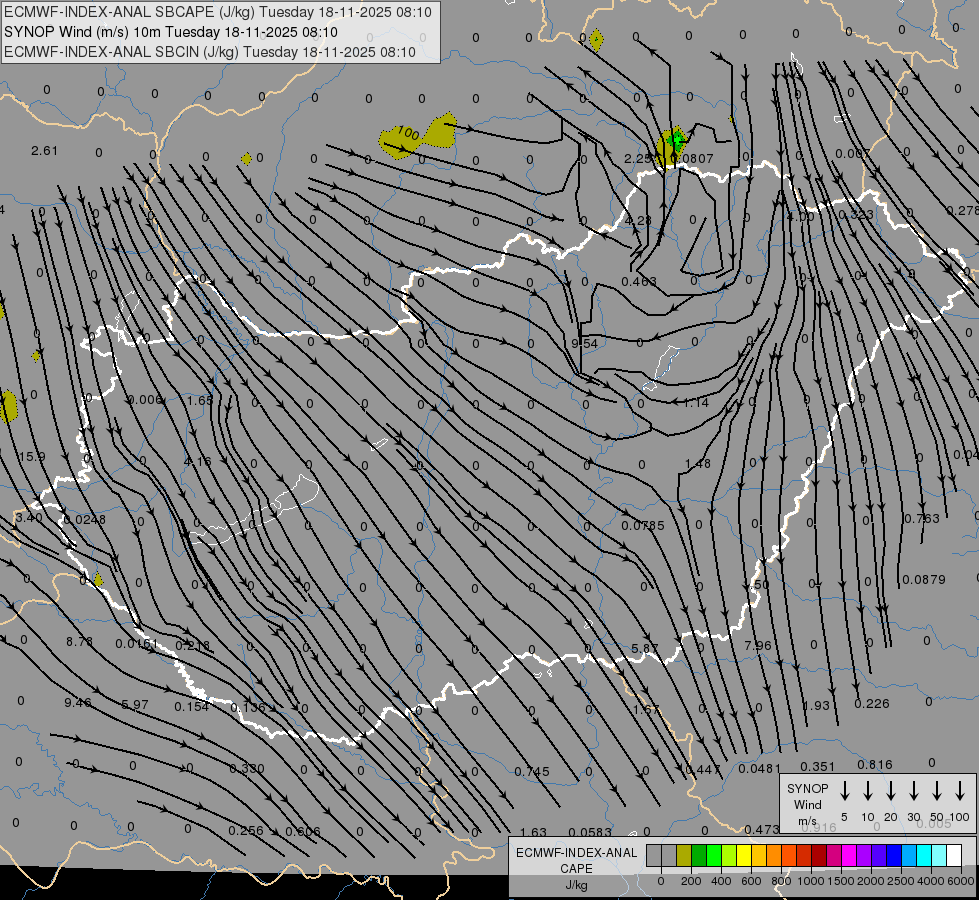Click the 1000 tick label in CAPE legend
The image size is (979, 900).
click(810, 881)
